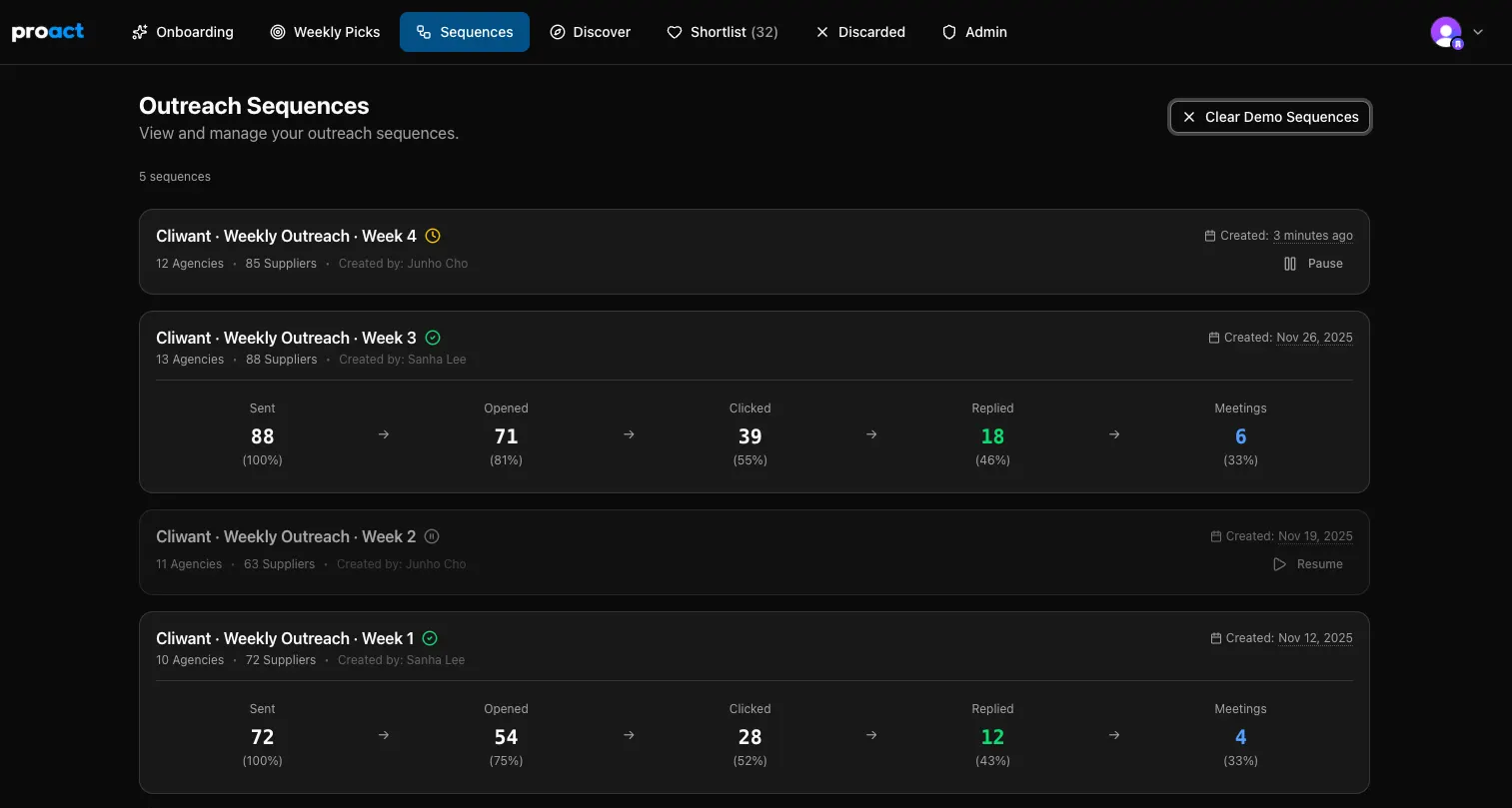Resume the Week 2 outreach sequence
The image size is (1512, 808).
pyautogui.click(x=1308, y=563)
